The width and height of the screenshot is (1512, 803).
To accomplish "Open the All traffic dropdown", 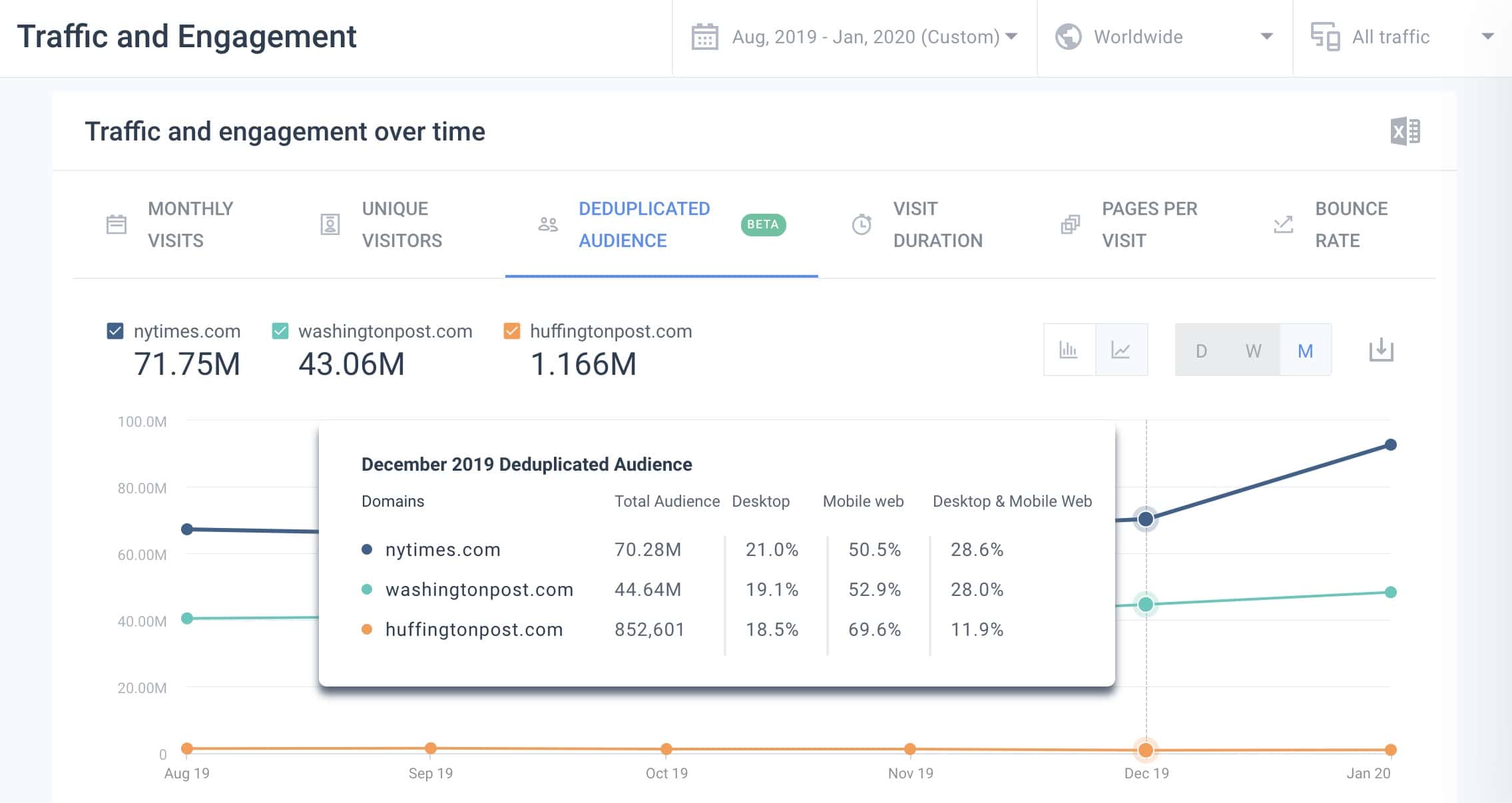I will click(x=1402, y=37).
